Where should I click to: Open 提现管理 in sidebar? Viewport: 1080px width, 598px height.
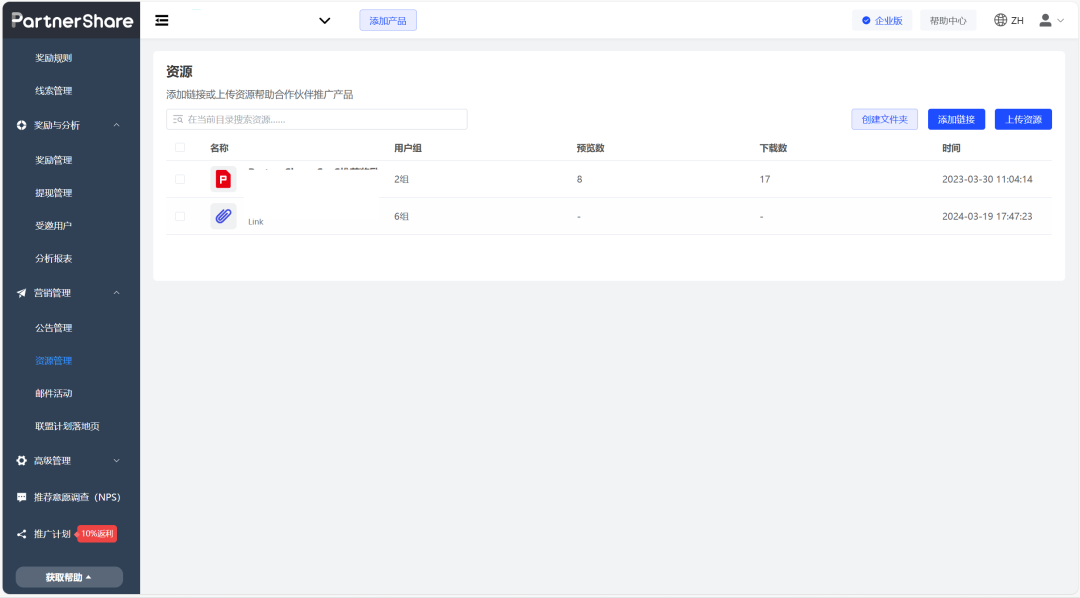pos(54,193)
